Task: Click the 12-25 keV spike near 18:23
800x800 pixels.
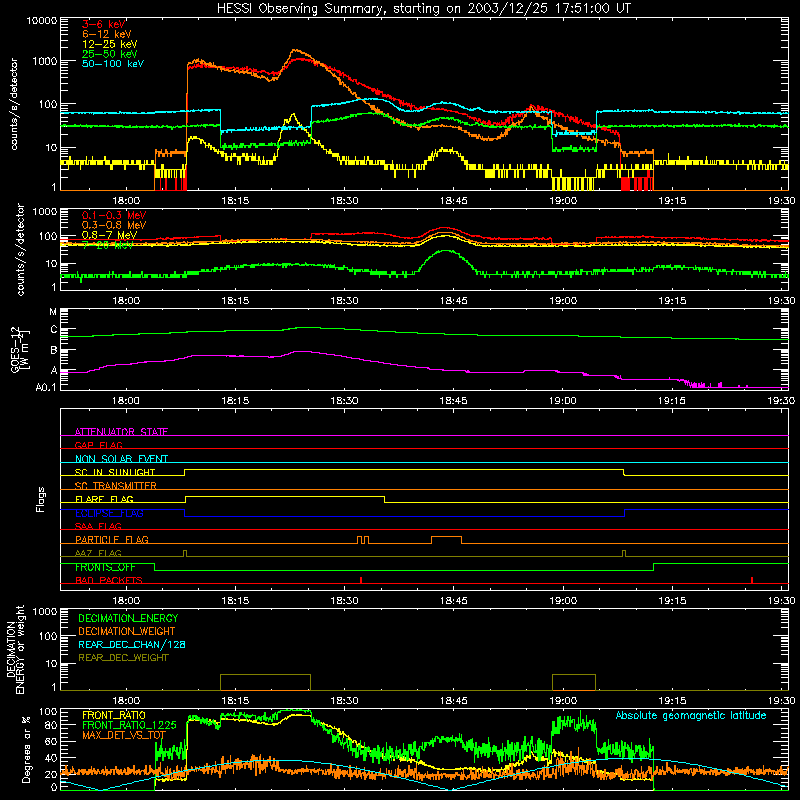Action: click(x=293, y=115)
